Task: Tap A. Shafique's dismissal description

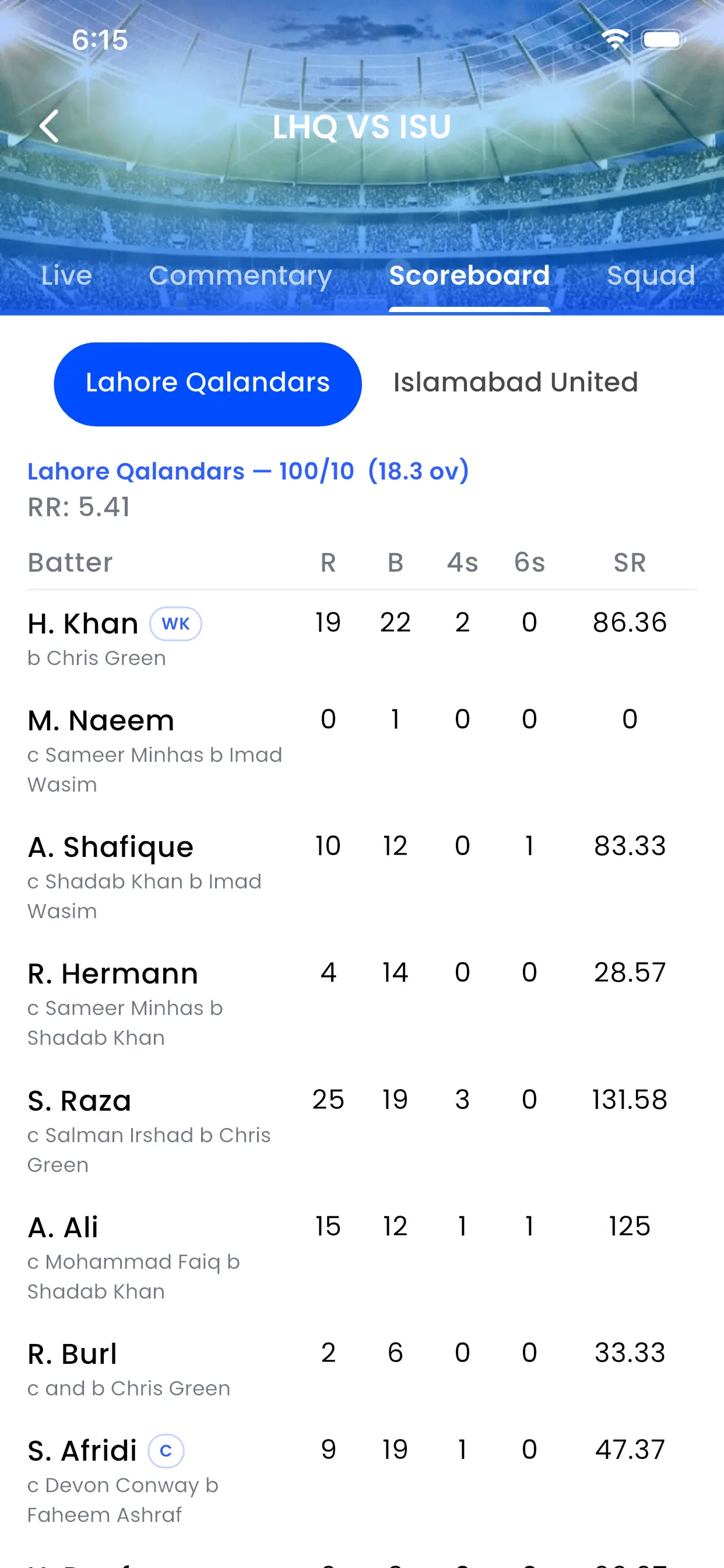Action: [144, 896]
